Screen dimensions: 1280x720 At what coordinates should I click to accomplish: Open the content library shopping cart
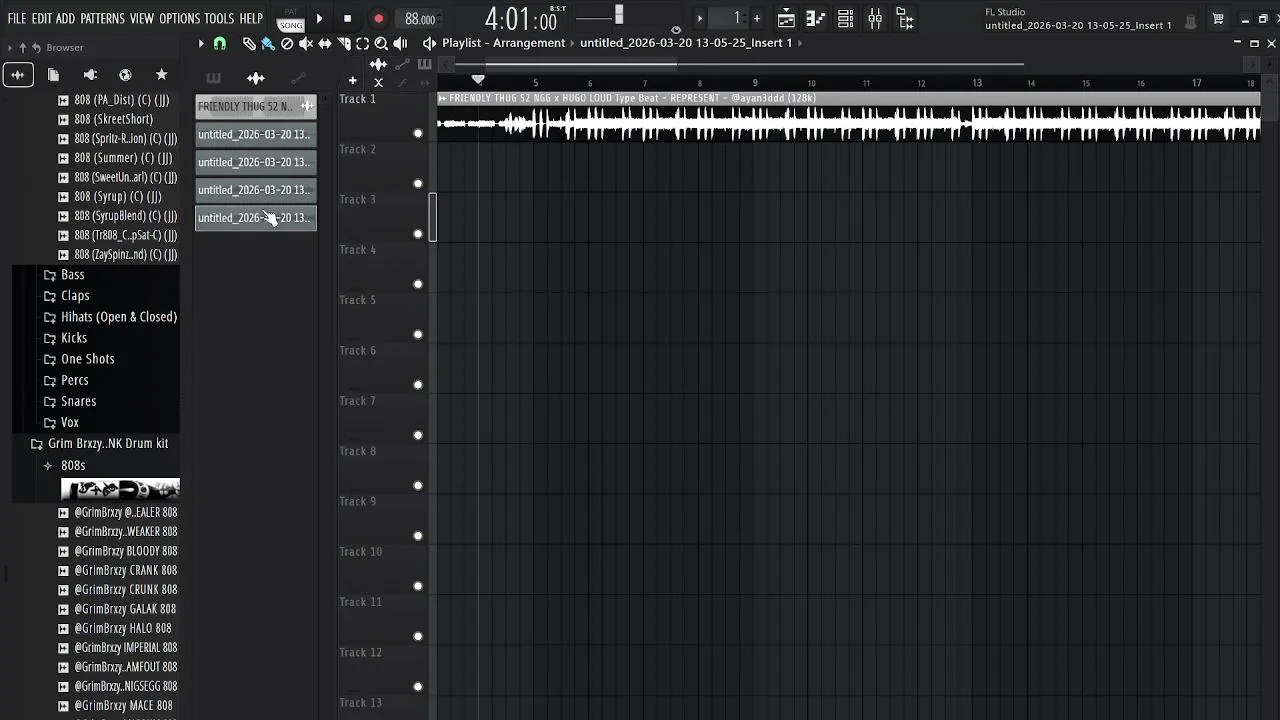(x=1218, y=19)
